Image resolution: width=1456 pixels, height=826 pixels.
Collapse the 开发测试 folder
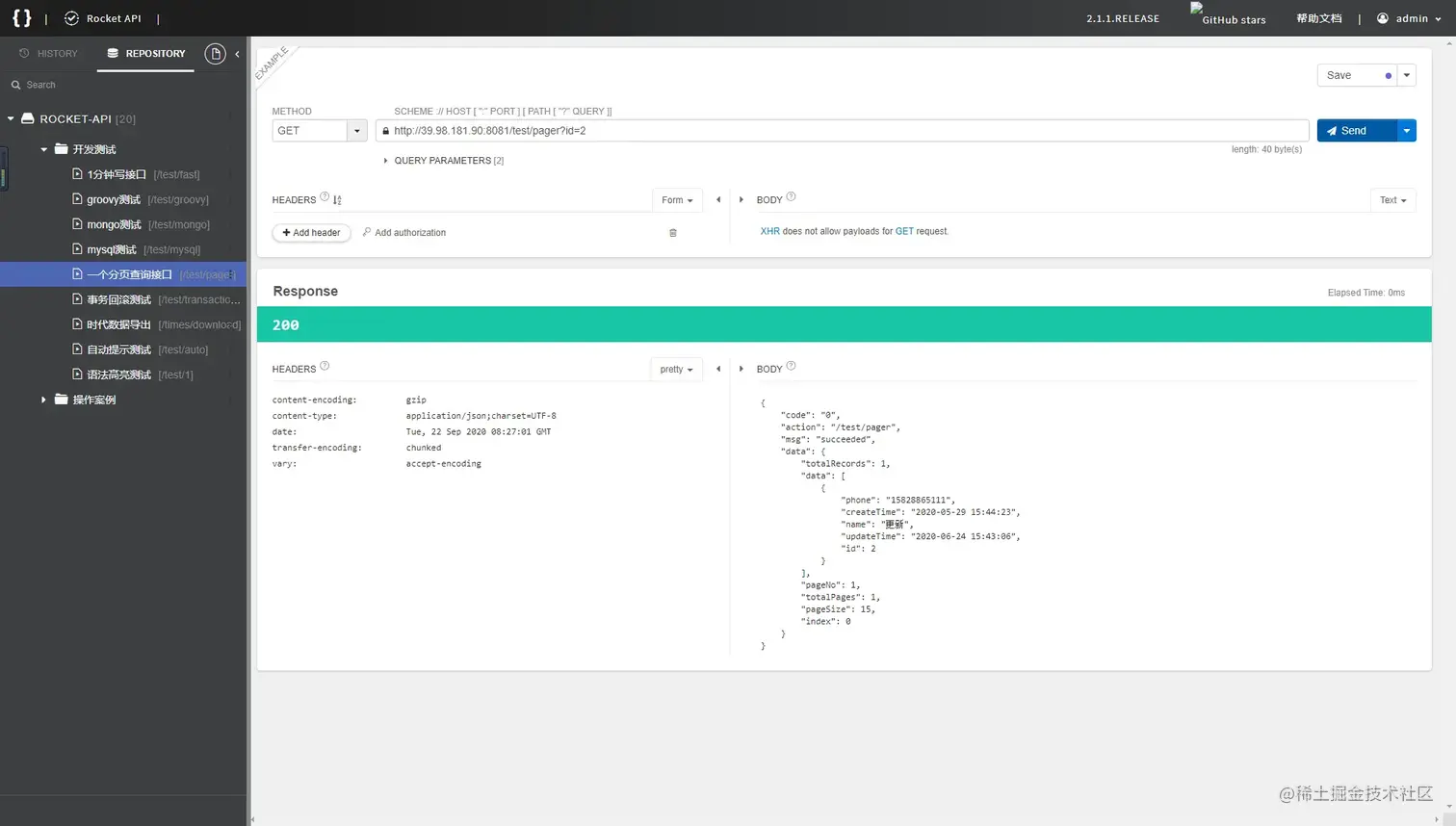pyautogui.click(x=43, y=149)
